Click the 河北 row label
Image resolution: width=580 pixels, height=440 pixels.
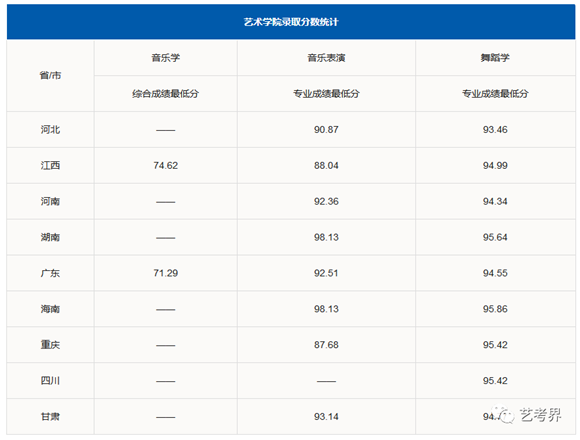[x=50, y=129]
